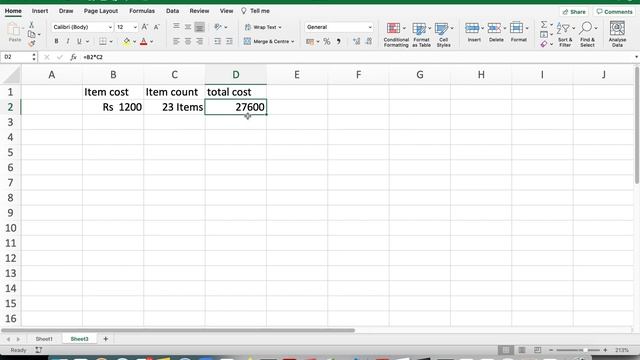Screen dimensions: 640x360
Task: Open Format as Table
Action: point(421,34)
